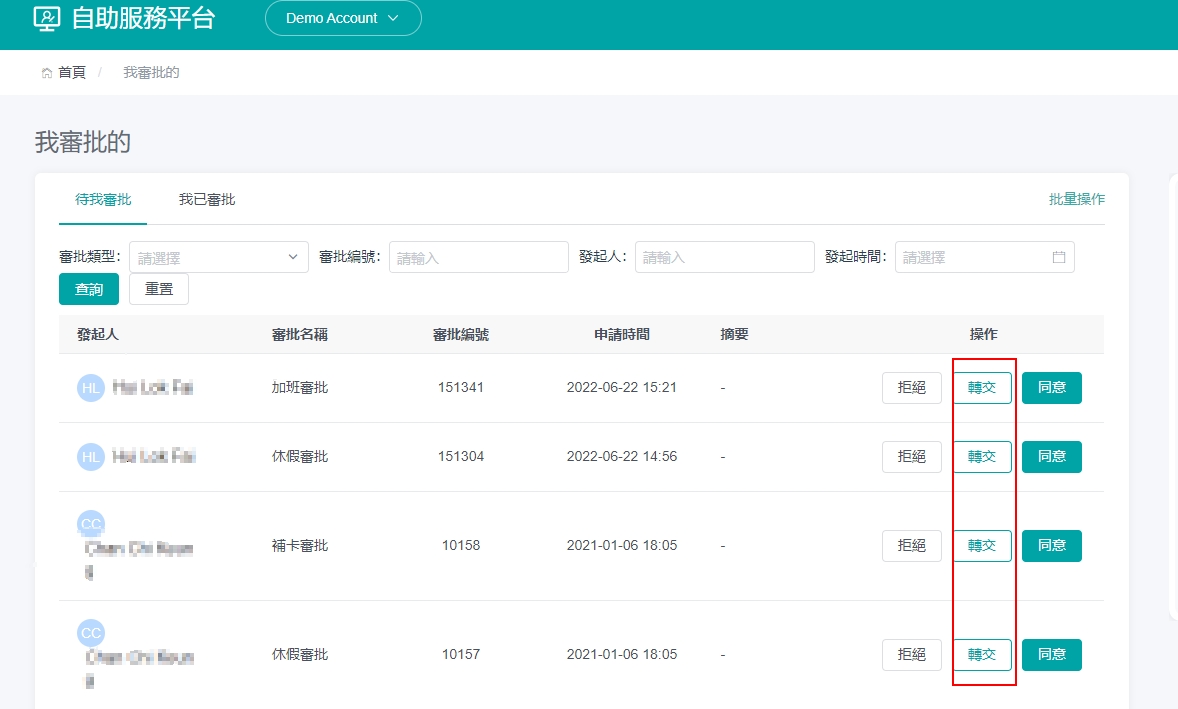
Task: Reject request 151304 with 拒絕
Action: point(911,457)
